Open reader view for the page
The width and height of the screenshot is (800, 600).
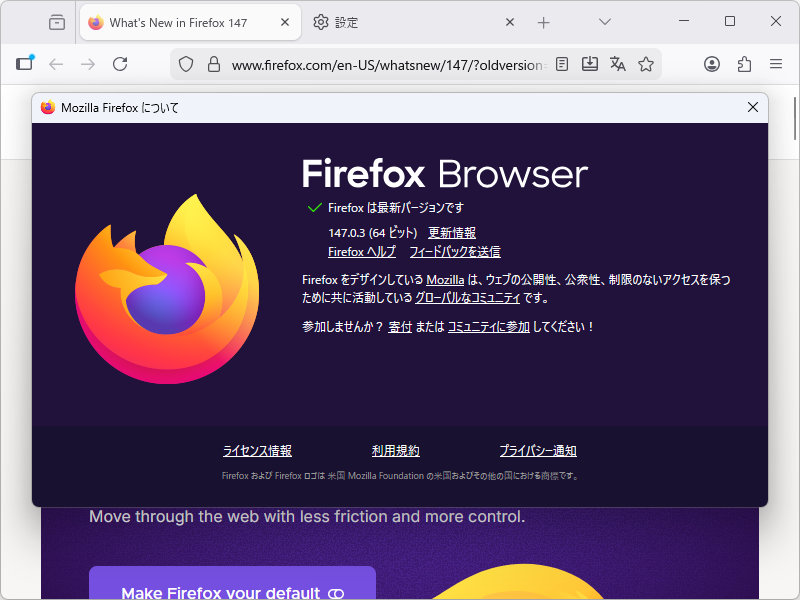(x=561, y=63)
